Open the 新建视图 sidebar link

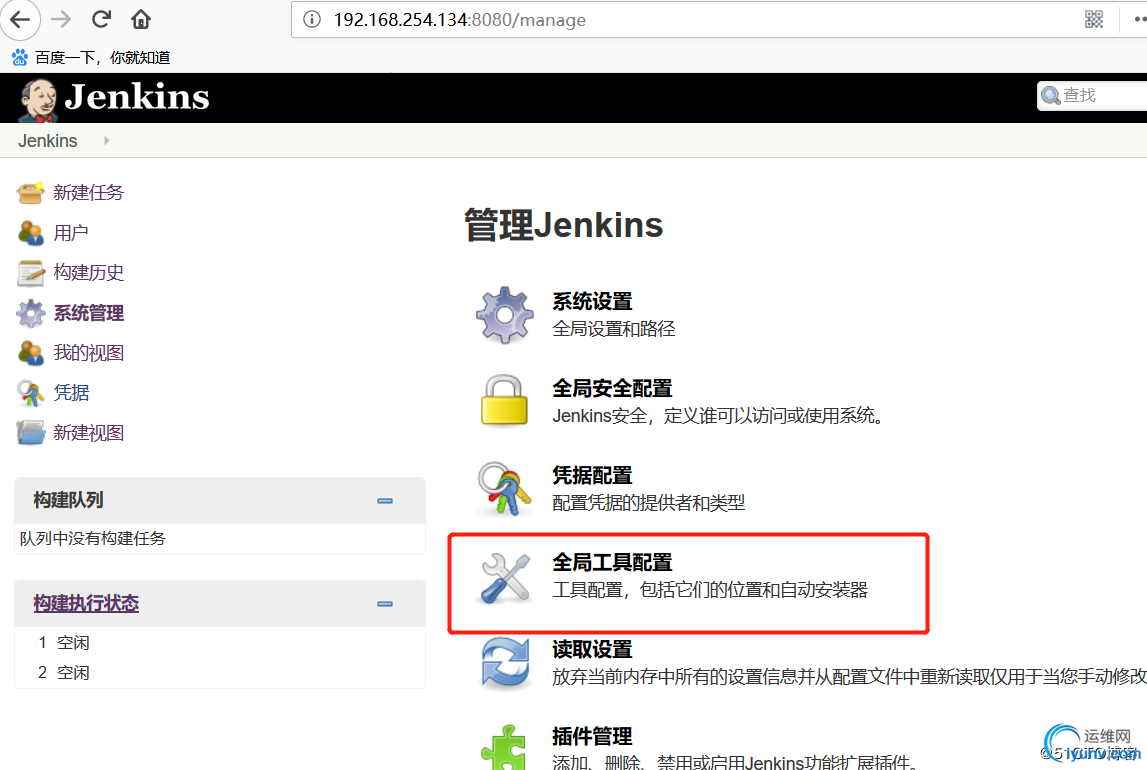(x=89, y=433)
